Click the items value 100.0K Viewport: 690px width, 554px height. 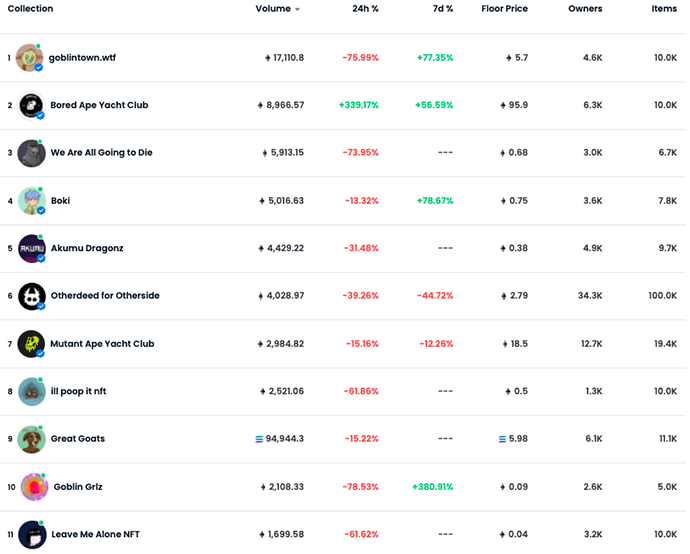(663, 296)
